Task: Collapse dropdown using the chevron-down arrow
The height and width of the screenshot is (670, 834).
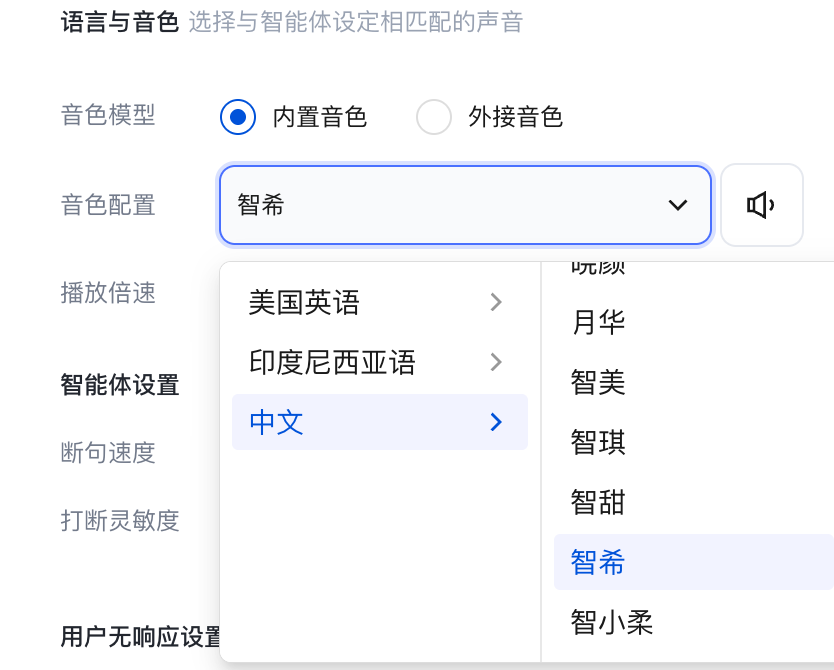Action: (678, 205)
